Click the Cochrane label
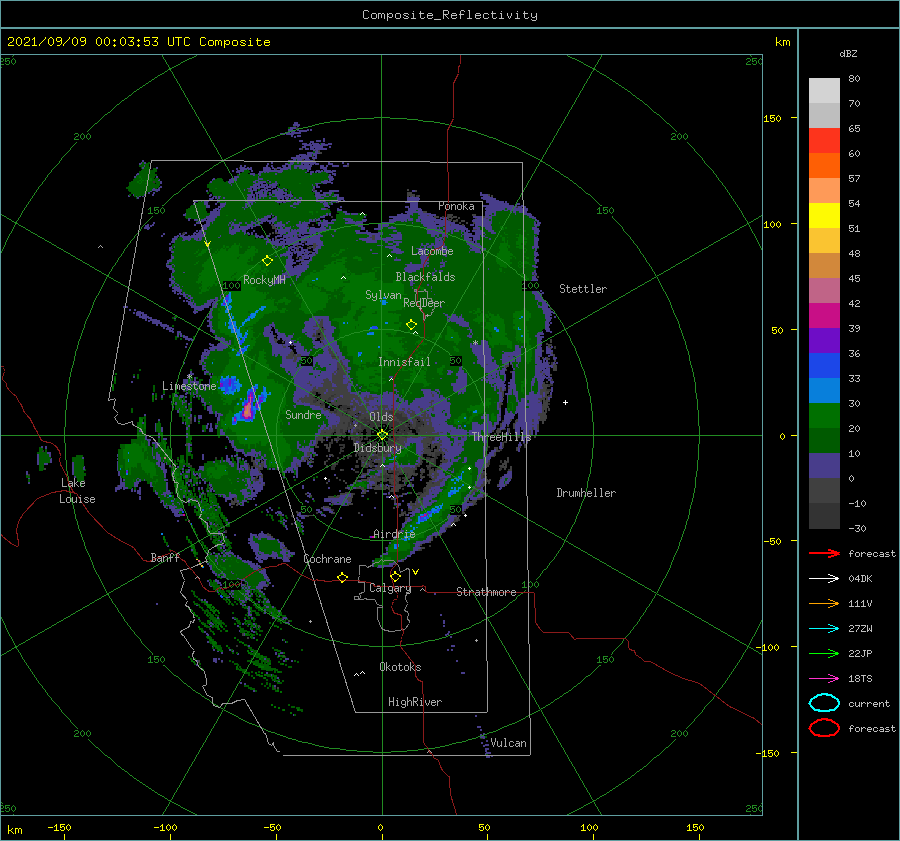Screen dimensions: 900x841 click(327, 559)
